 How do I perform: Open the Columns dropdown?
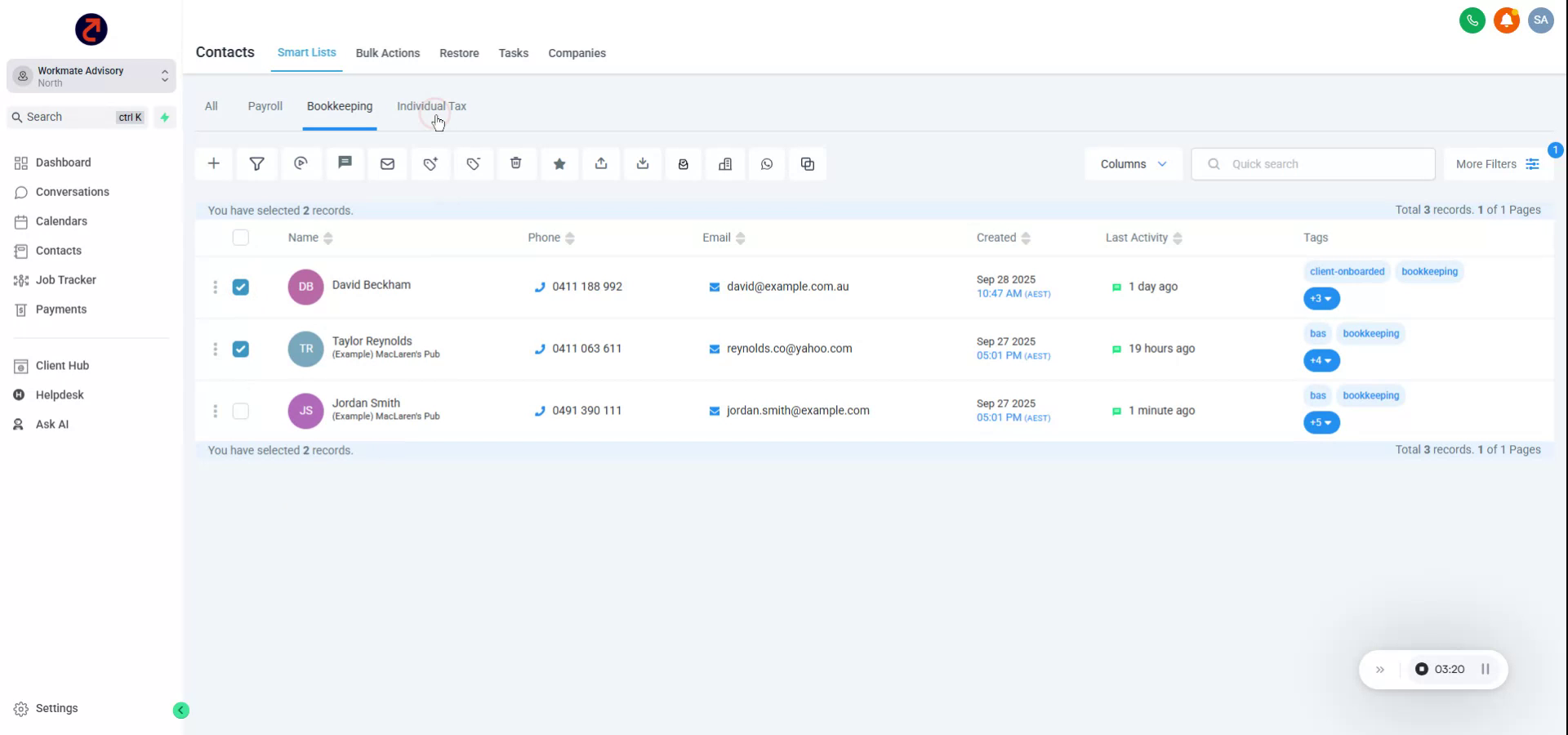pos(1133,163)
